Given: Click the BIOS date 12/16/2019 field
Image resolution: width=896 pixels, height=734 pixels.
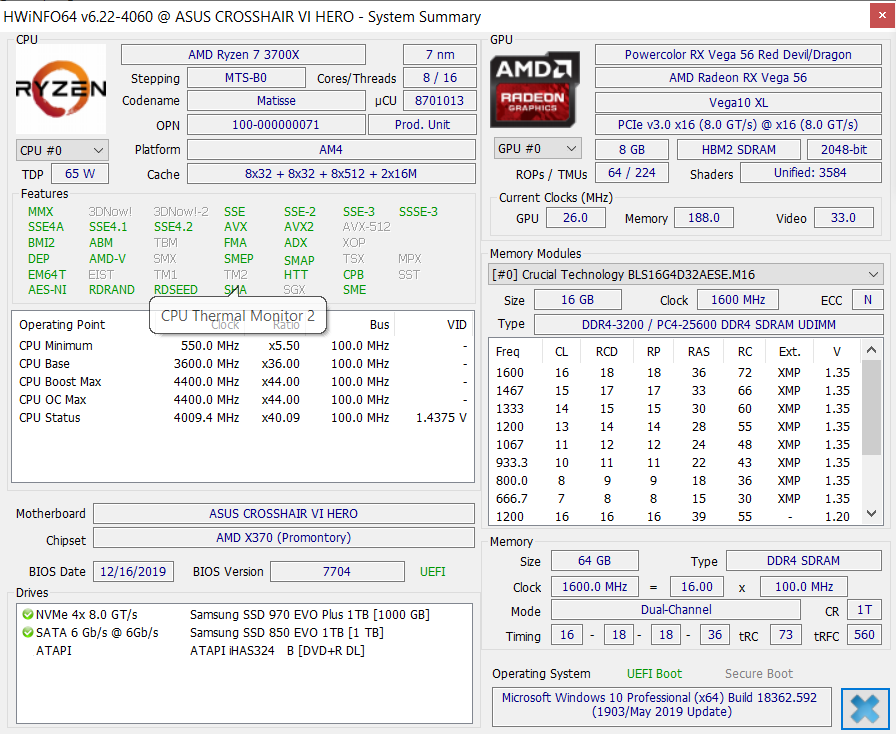Looking at the screenshot, I should [x=133, y=572].
